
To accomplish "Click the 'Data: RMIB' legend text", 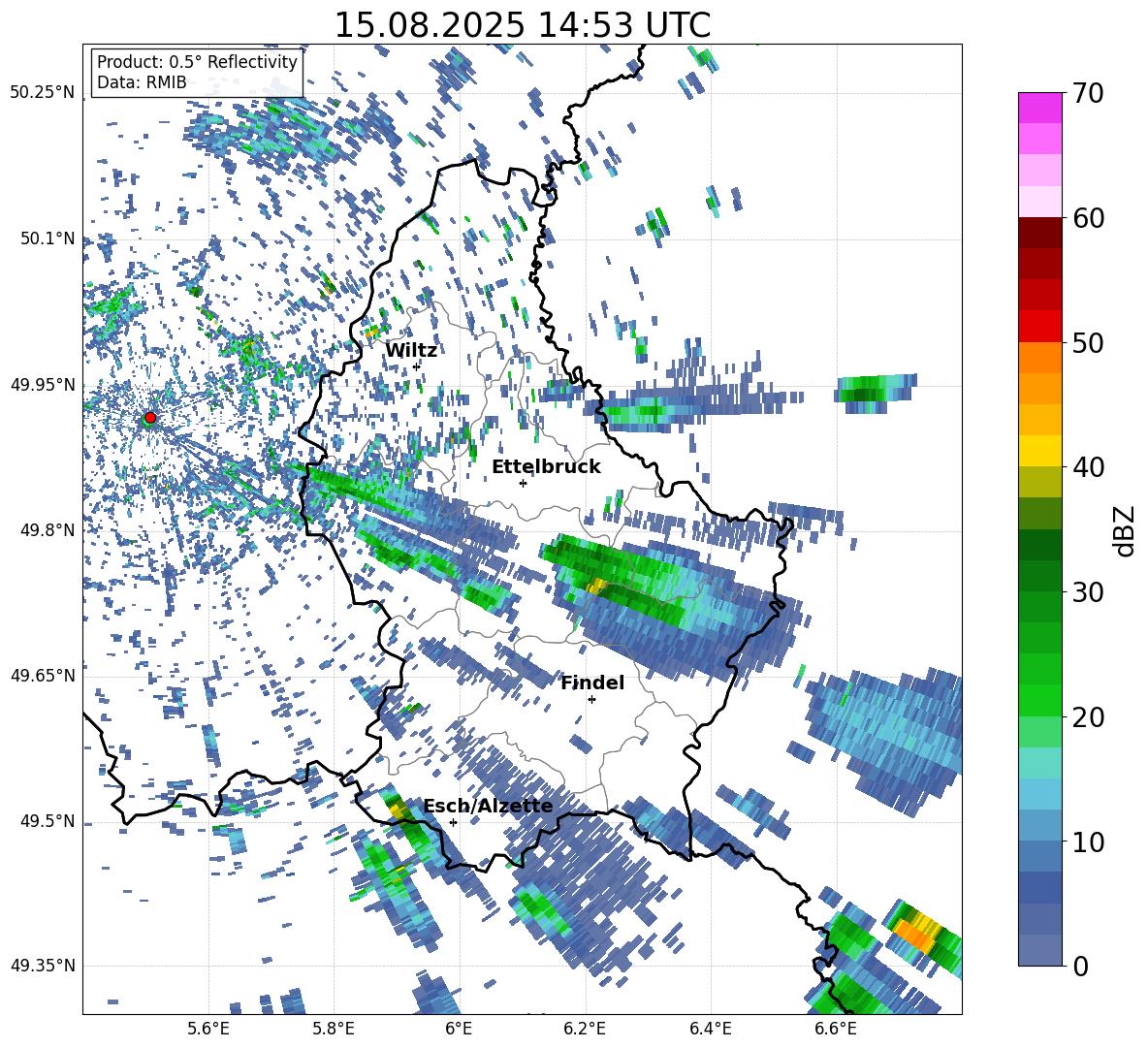I will [x=142, y=82].
